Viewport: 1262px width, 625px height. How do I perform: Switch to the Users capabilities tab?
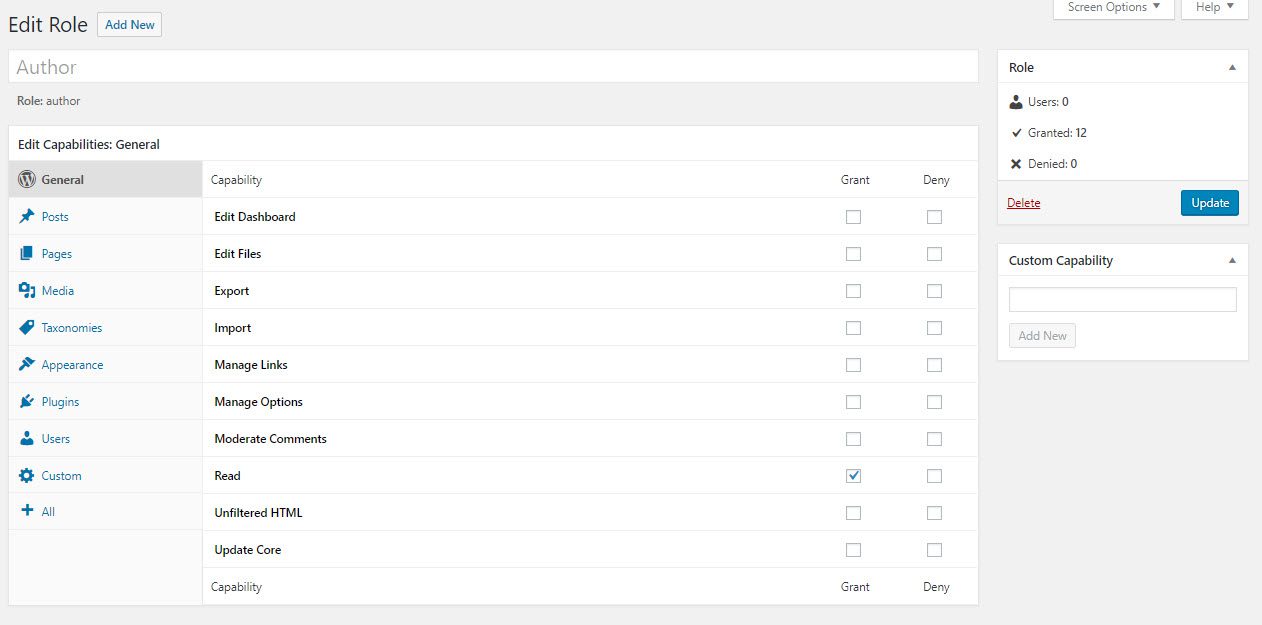56,439
